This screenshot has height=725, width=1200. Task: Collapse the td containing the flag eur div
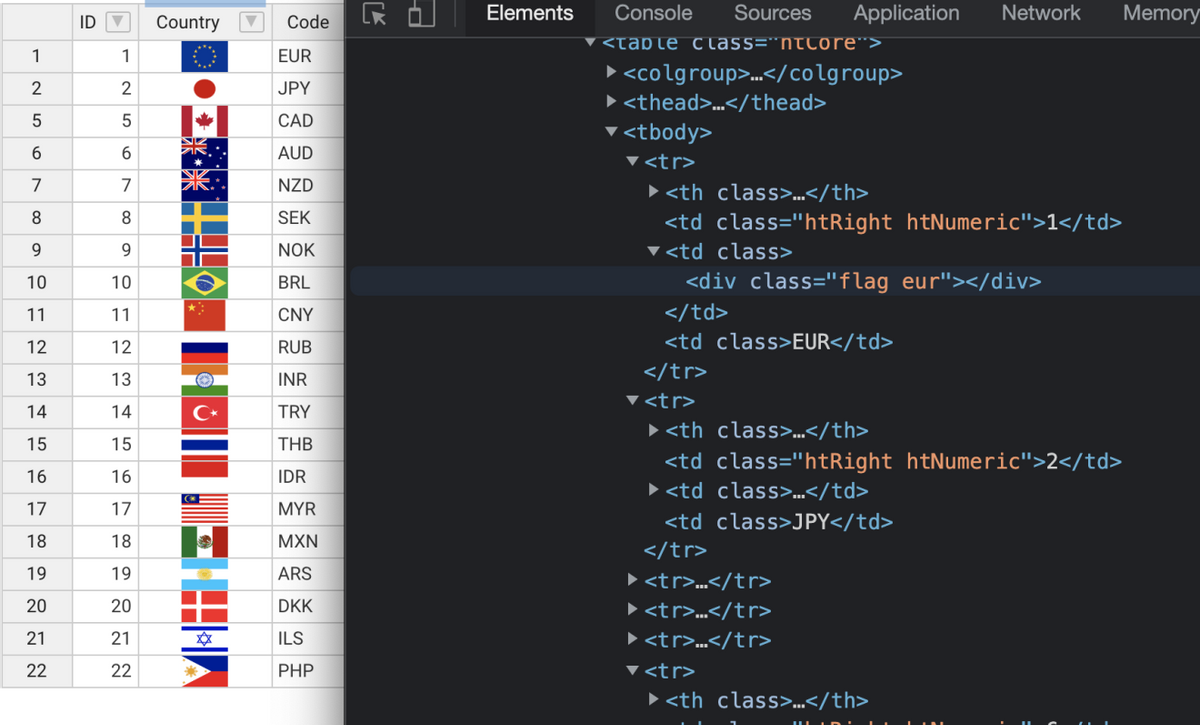(x=654, y=251)
